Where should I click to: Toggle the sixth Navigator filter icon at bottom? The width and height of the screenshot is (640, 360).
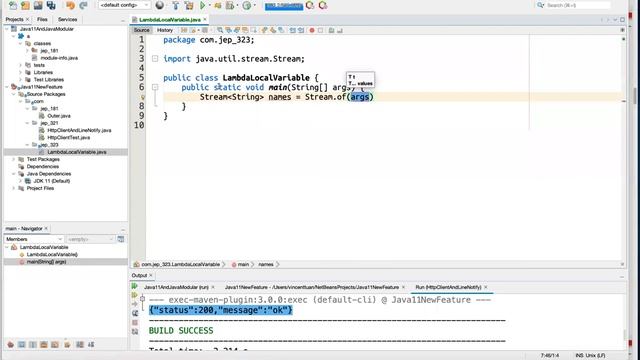point(67,345)
